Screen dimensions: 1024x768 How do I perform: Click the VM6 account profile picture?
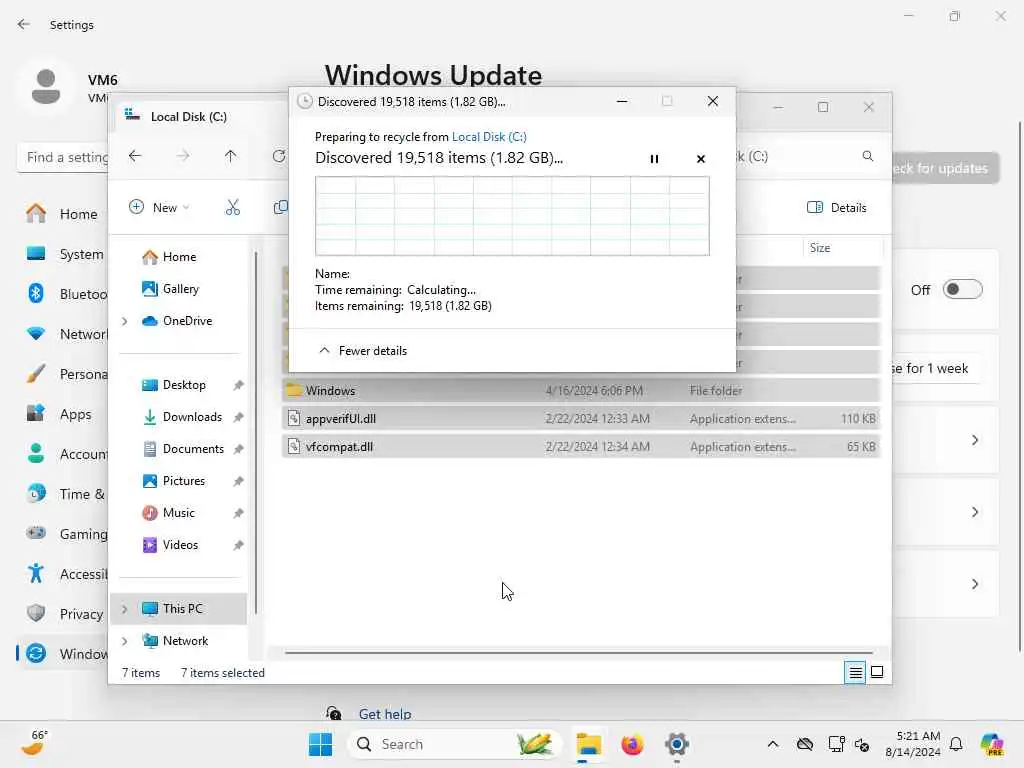(46, 87)
